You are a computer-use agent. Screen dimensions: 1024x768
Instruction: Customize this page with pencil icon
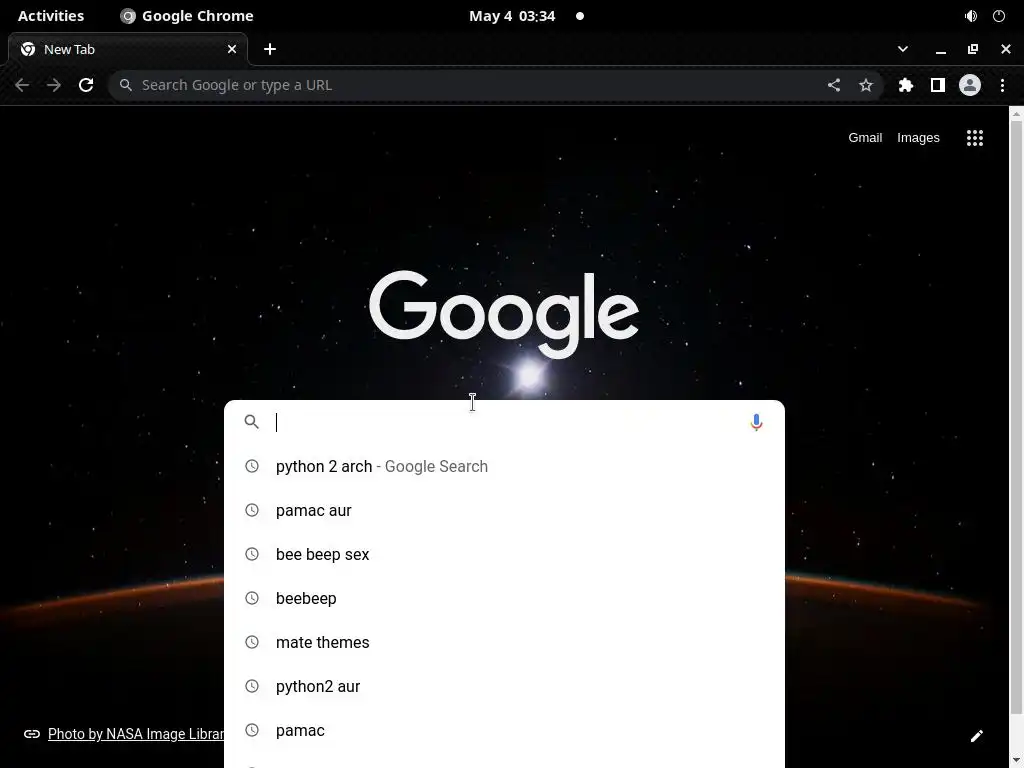[x=977, y=736]
